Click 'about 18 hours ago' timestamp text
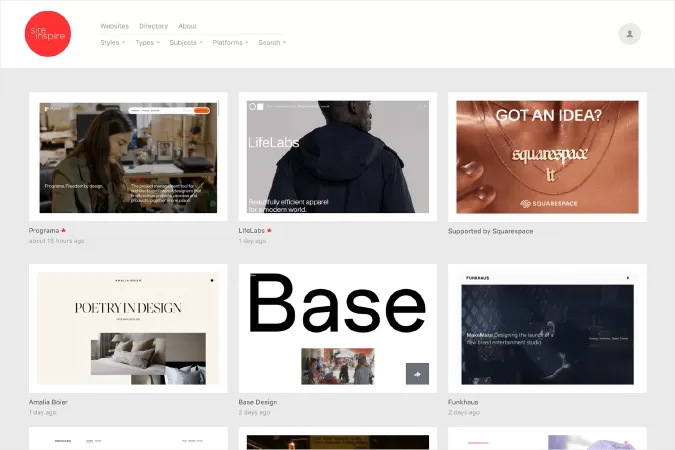The height and width of the screenshot is (450, 675). [56, 241]
